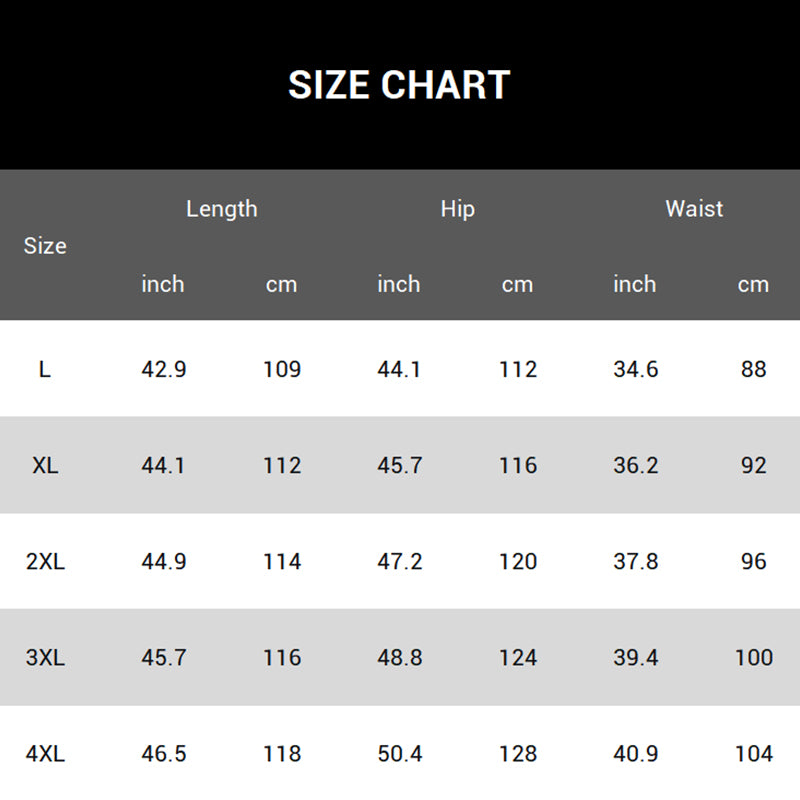The height and width of the screenshot is (800, 800).
Task: Click the 4XL waist value 40.9 inches
Action: click(635, 753)
